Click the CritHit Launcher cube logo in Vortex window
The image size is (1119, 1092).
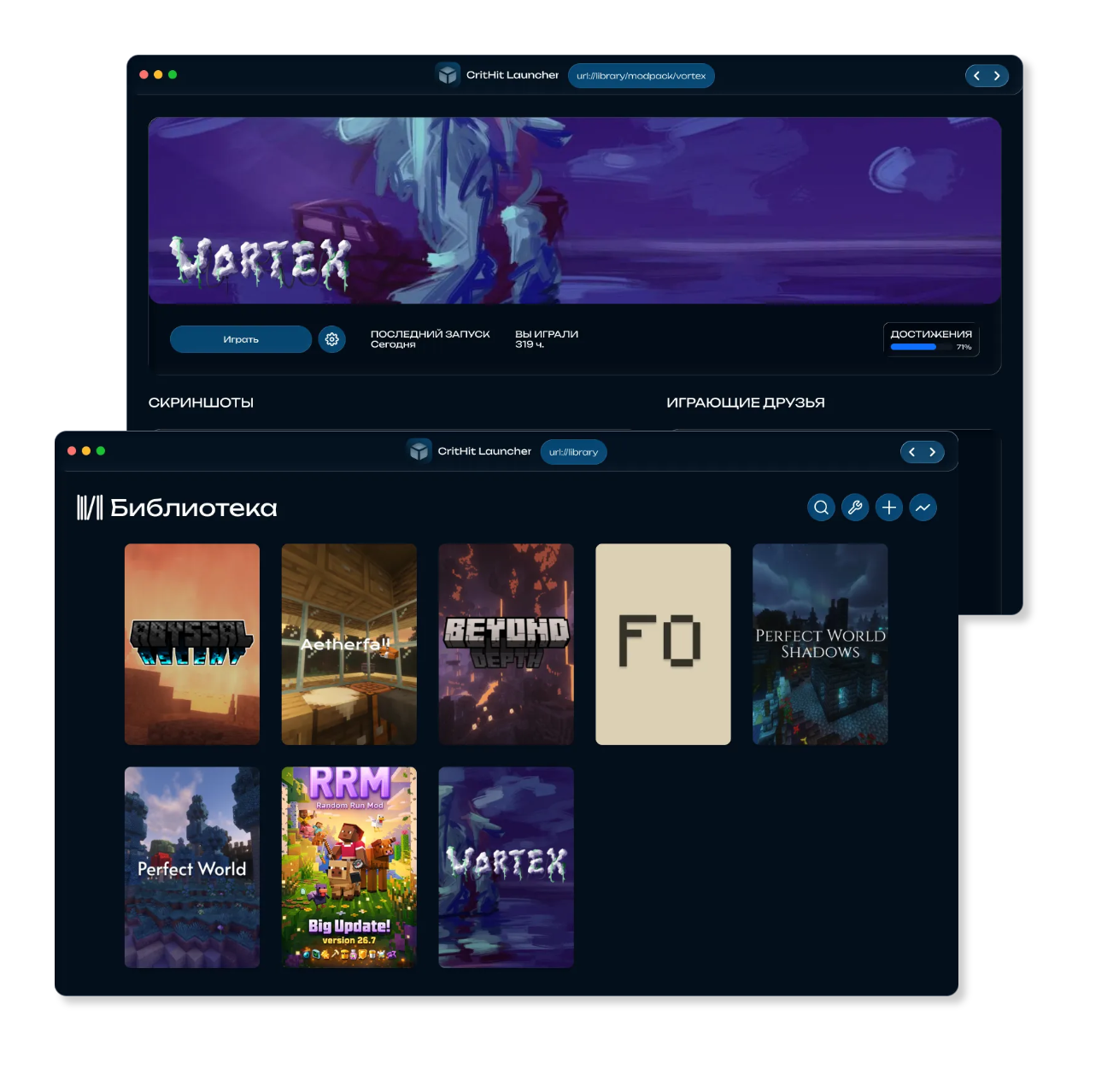pyautogui.click(x=448, y=75)
